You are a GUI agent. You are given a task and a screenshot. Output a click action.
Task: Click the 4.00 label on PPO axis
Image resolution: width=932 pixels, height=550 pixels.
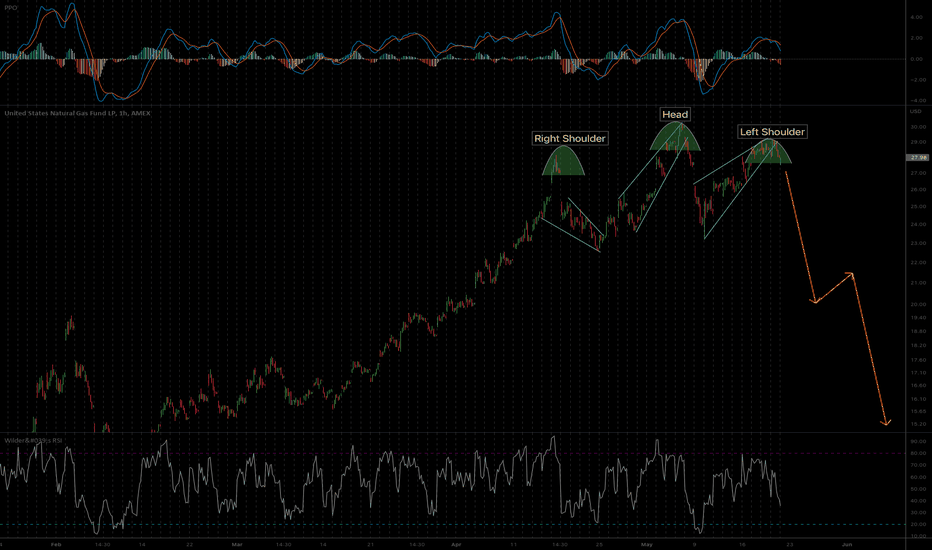tap(917, 17)
